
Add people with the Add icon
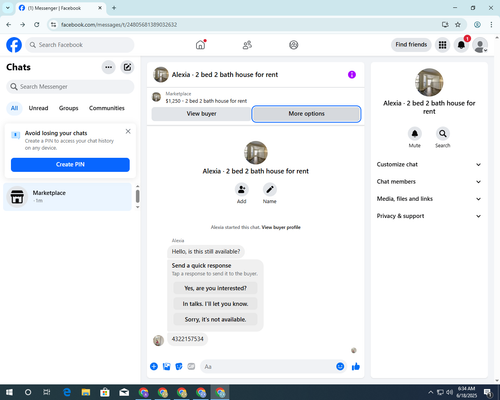[242, 190]
